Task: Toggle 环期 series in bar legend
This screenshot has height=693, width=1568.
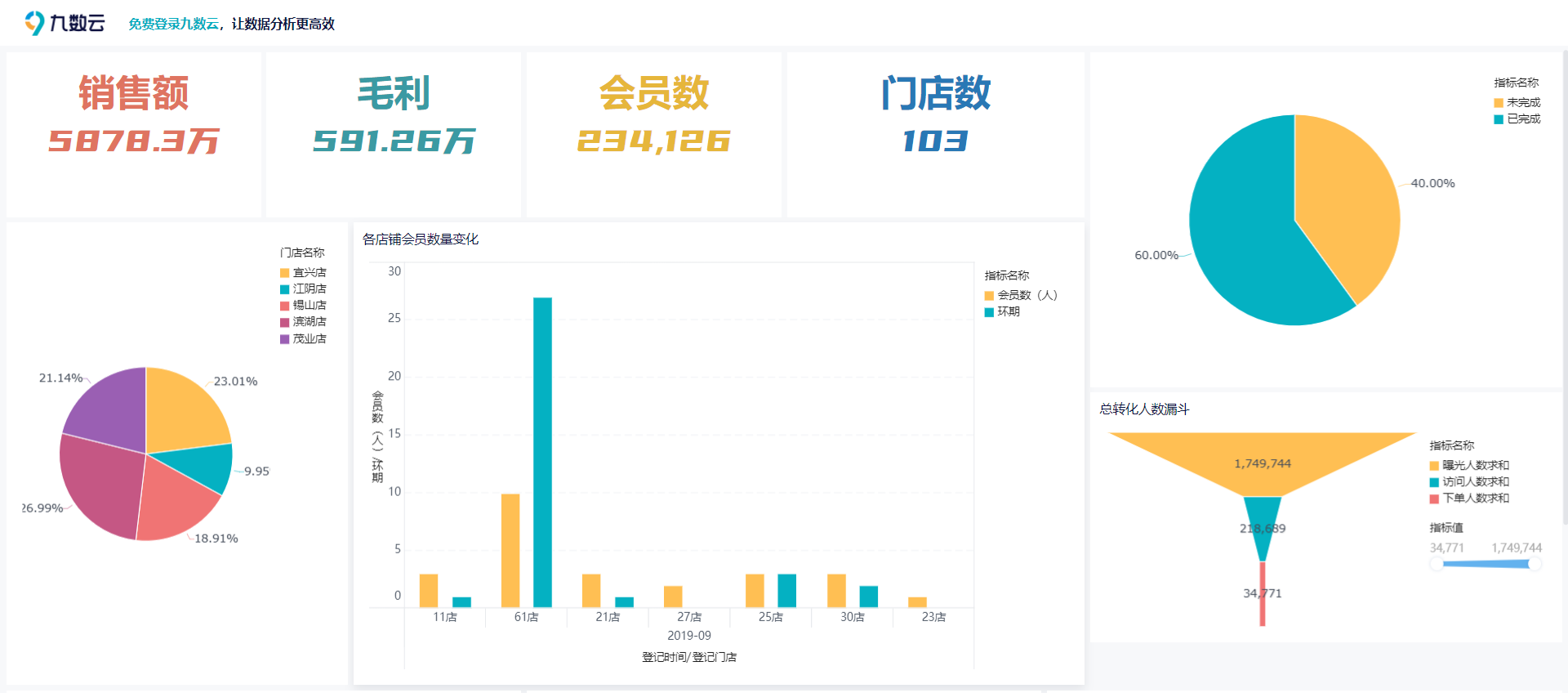Action: tap(1002, 311)
